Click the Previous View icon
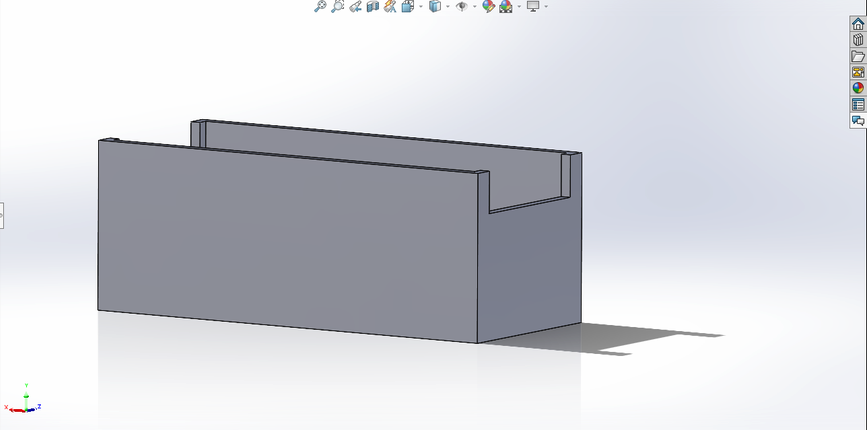The width and height of the screenshot is (867, 430). coord(356,7)
